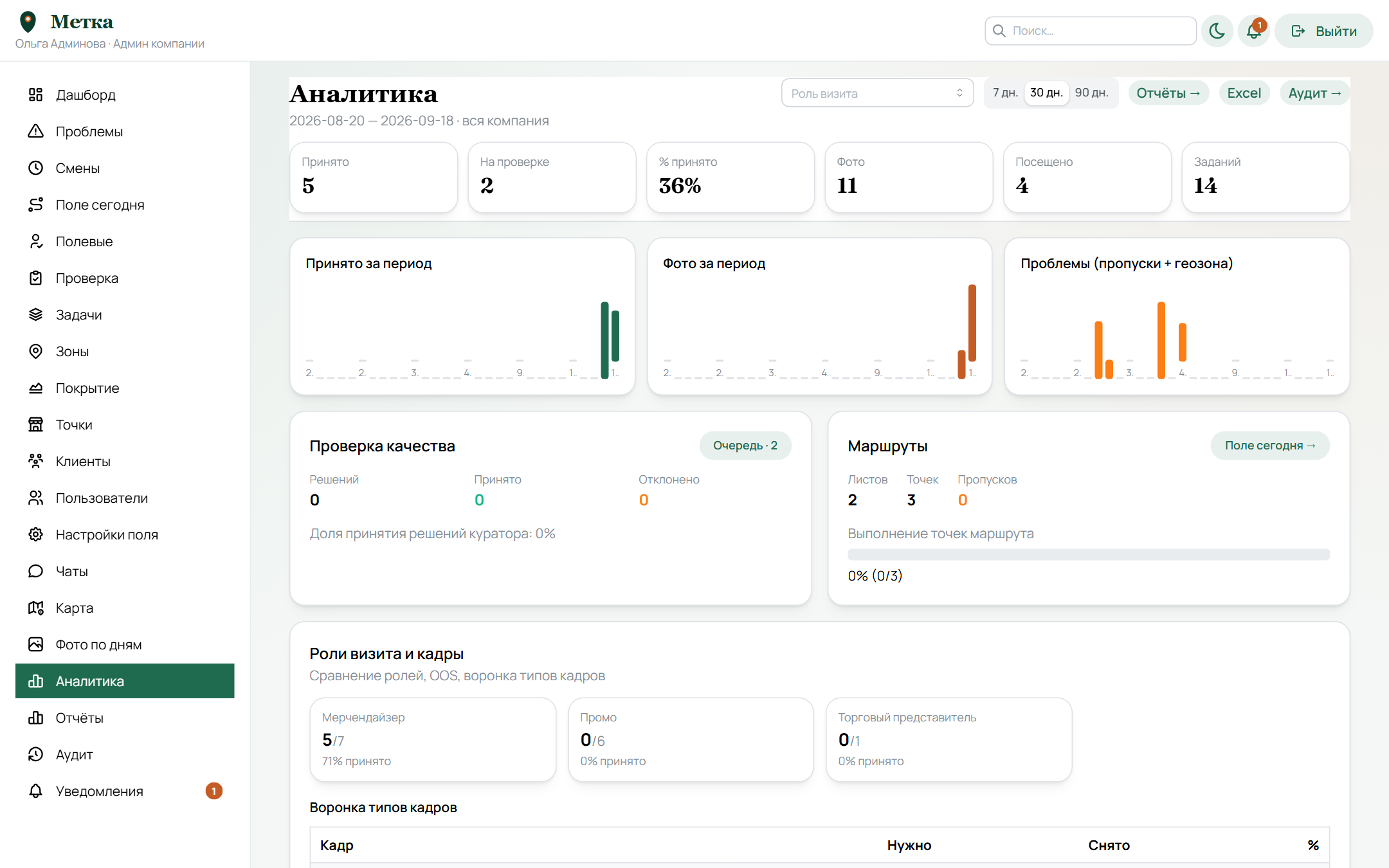Click the Кадр column header

[x=337, y=845]
